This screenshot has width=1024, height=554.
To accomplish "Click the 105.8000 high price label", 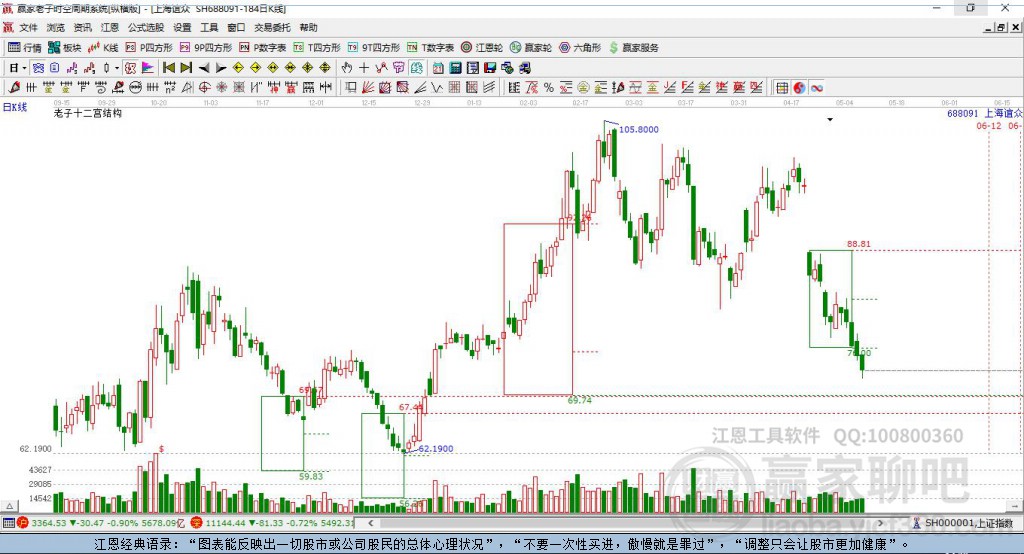I will (639, 129).
